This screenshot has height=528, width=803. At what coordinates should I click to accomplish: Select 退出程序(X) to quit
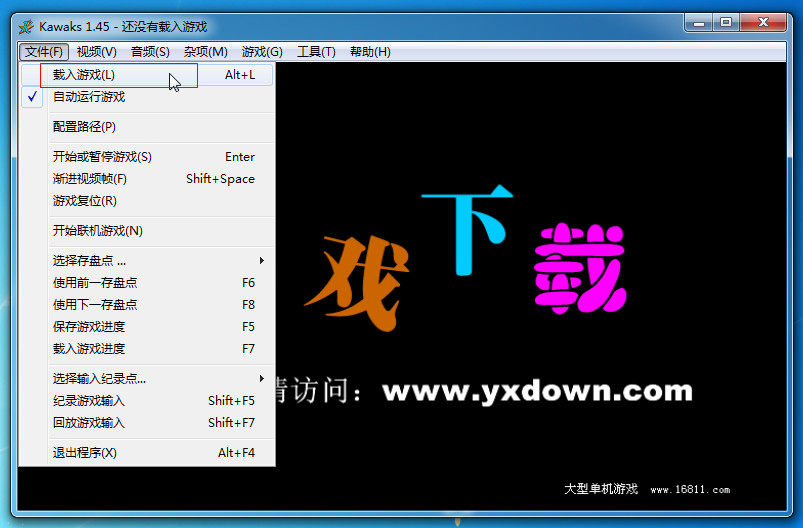(147, 453)
